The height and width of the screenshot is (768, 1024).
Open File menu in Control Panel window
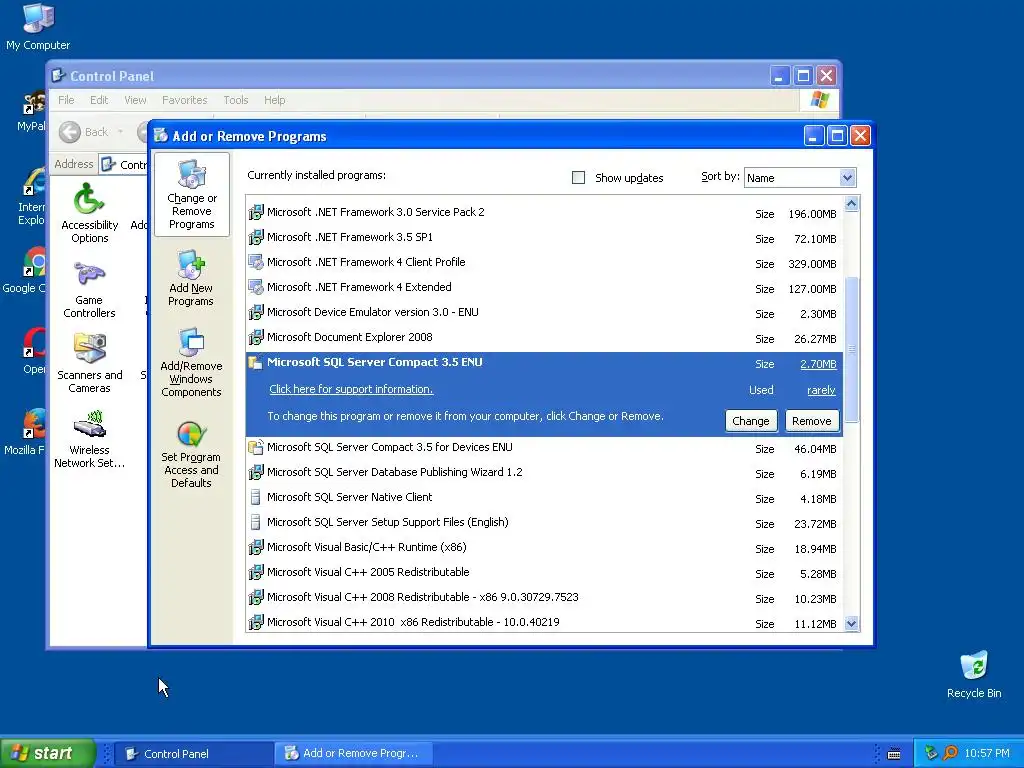pos(66,100)
